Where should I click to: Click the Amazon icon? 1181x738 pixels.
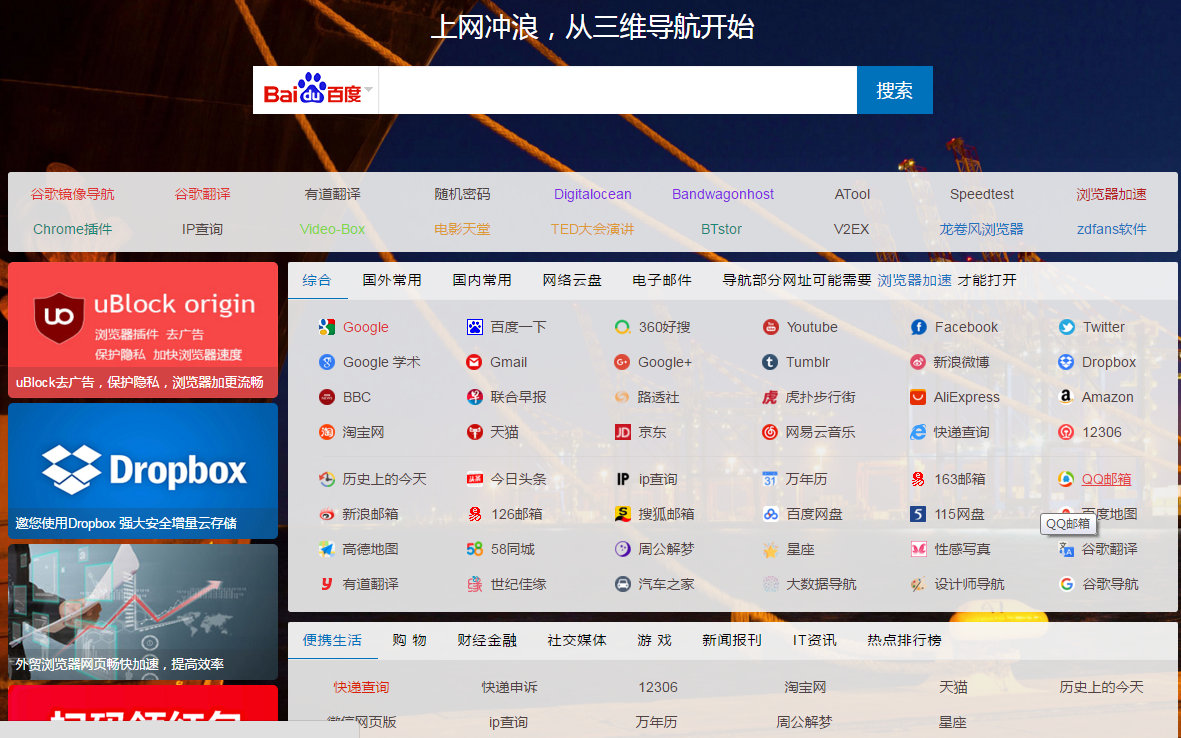(1066, 397)
